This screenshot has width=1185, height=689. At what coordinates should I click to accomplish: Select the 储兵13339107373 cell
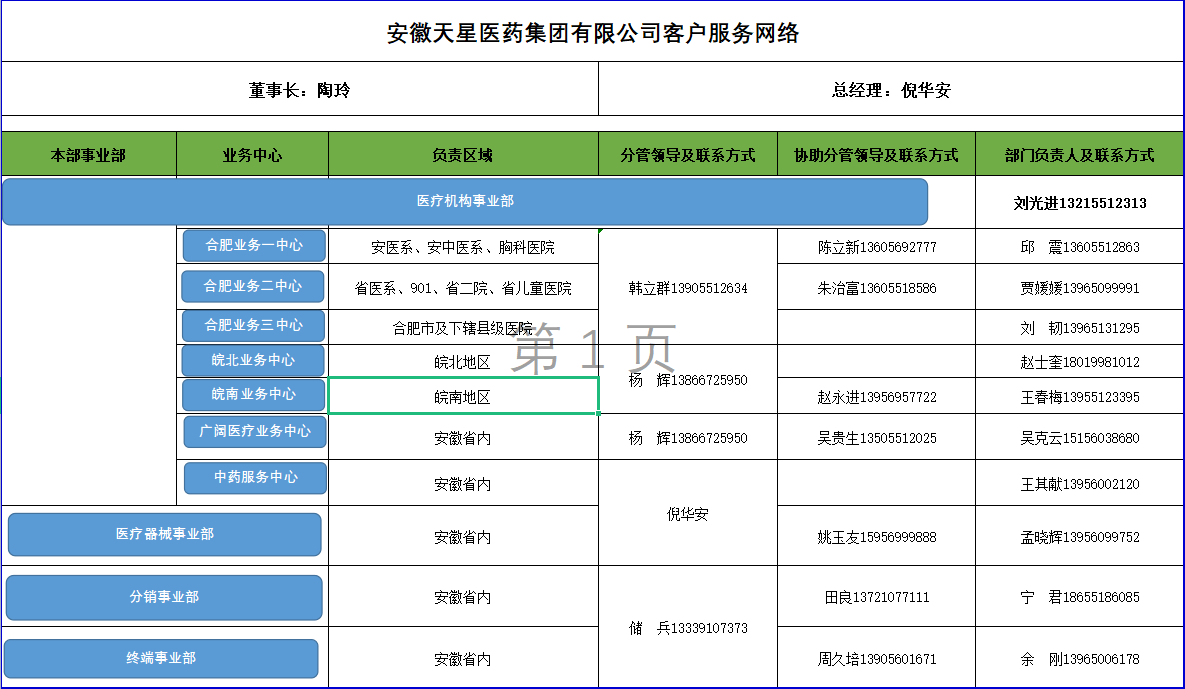[688, 628]
